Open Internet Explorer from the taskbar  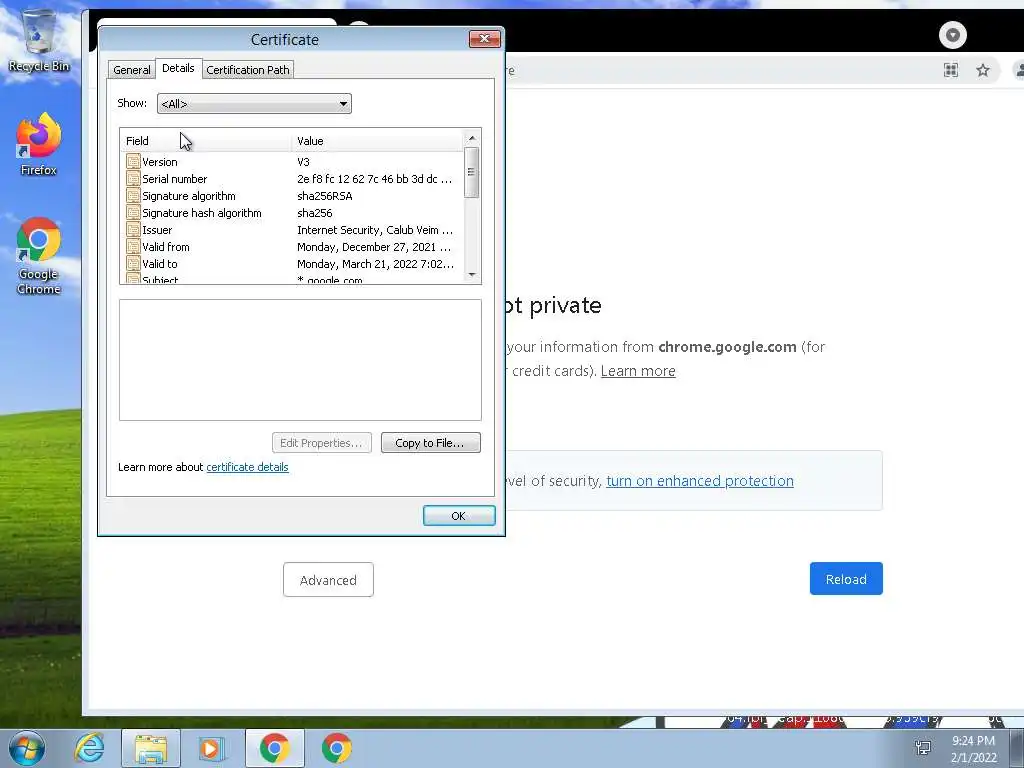click(x=89, y=748)
